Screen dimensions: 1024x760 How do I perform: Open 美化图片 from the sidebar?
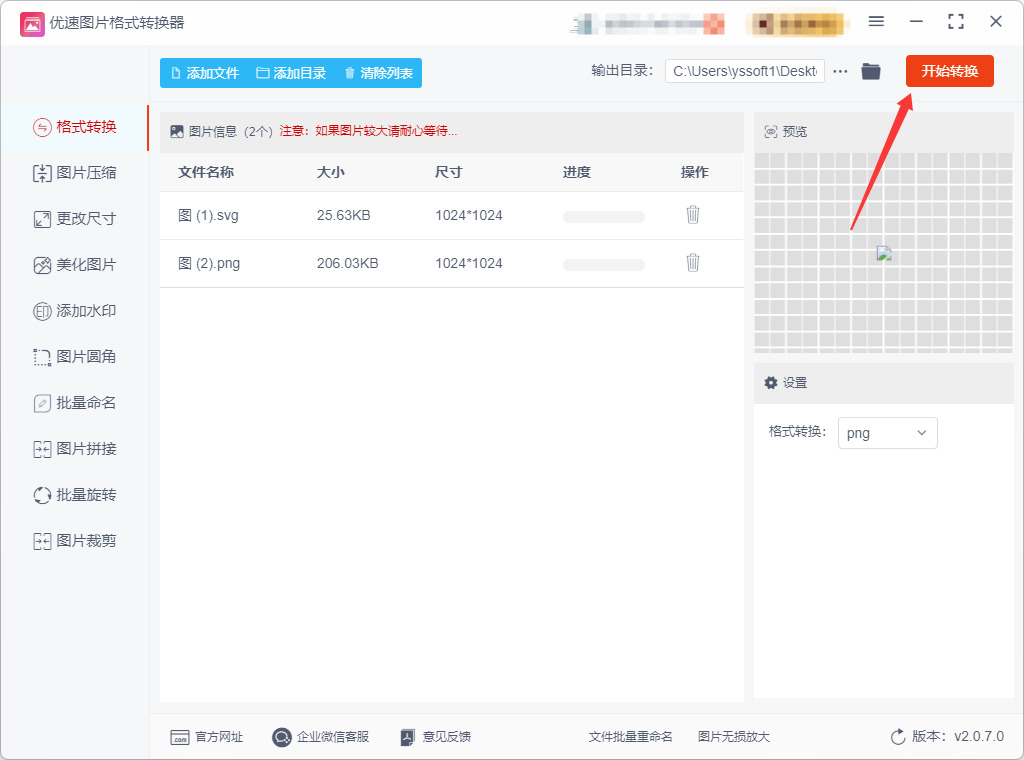tap(75, 265)
